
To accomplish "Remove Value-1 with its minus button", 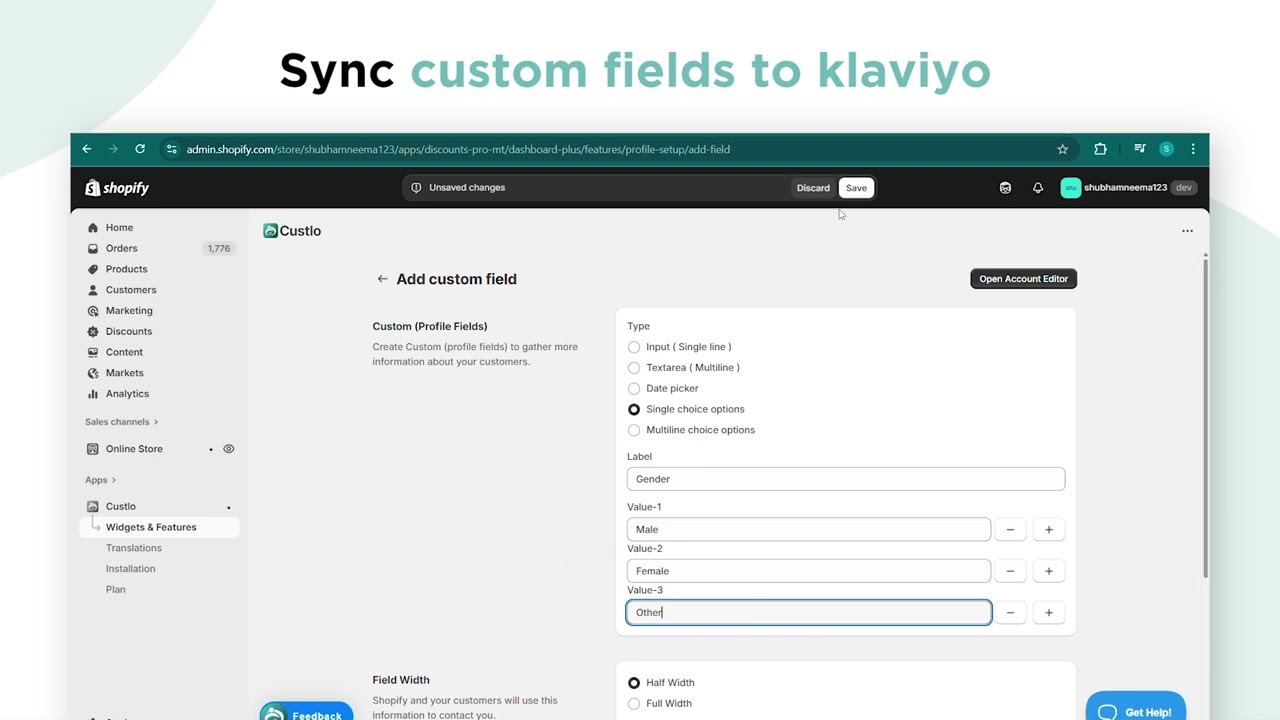I will (1010, 530).
